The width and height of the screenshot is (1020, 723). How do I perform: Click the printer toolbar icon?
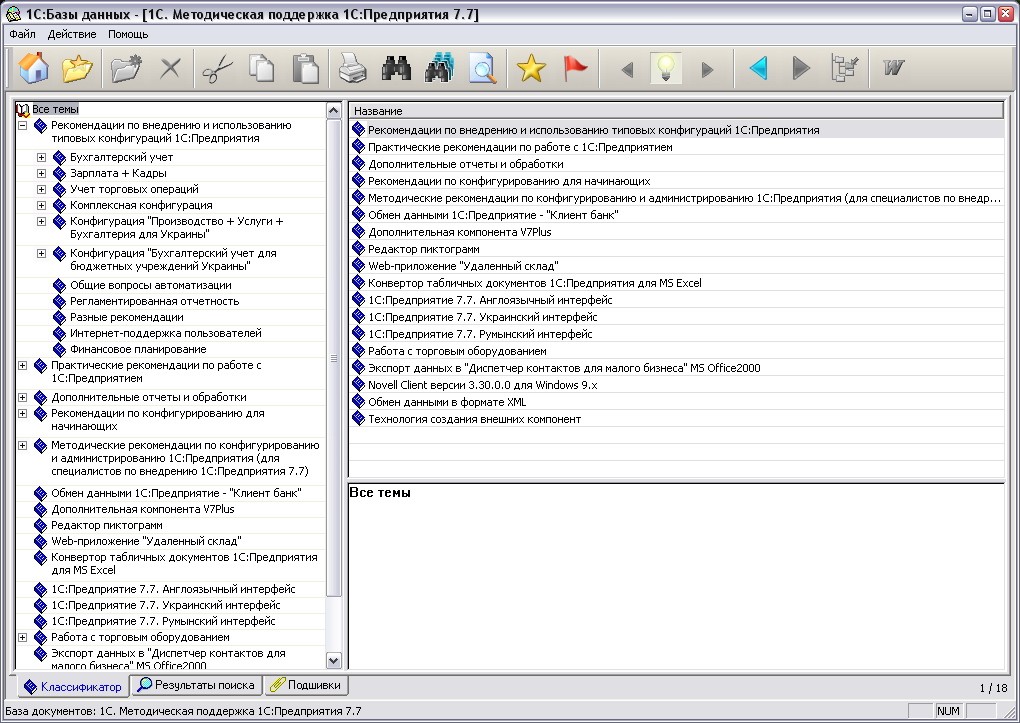pos(352,68)
